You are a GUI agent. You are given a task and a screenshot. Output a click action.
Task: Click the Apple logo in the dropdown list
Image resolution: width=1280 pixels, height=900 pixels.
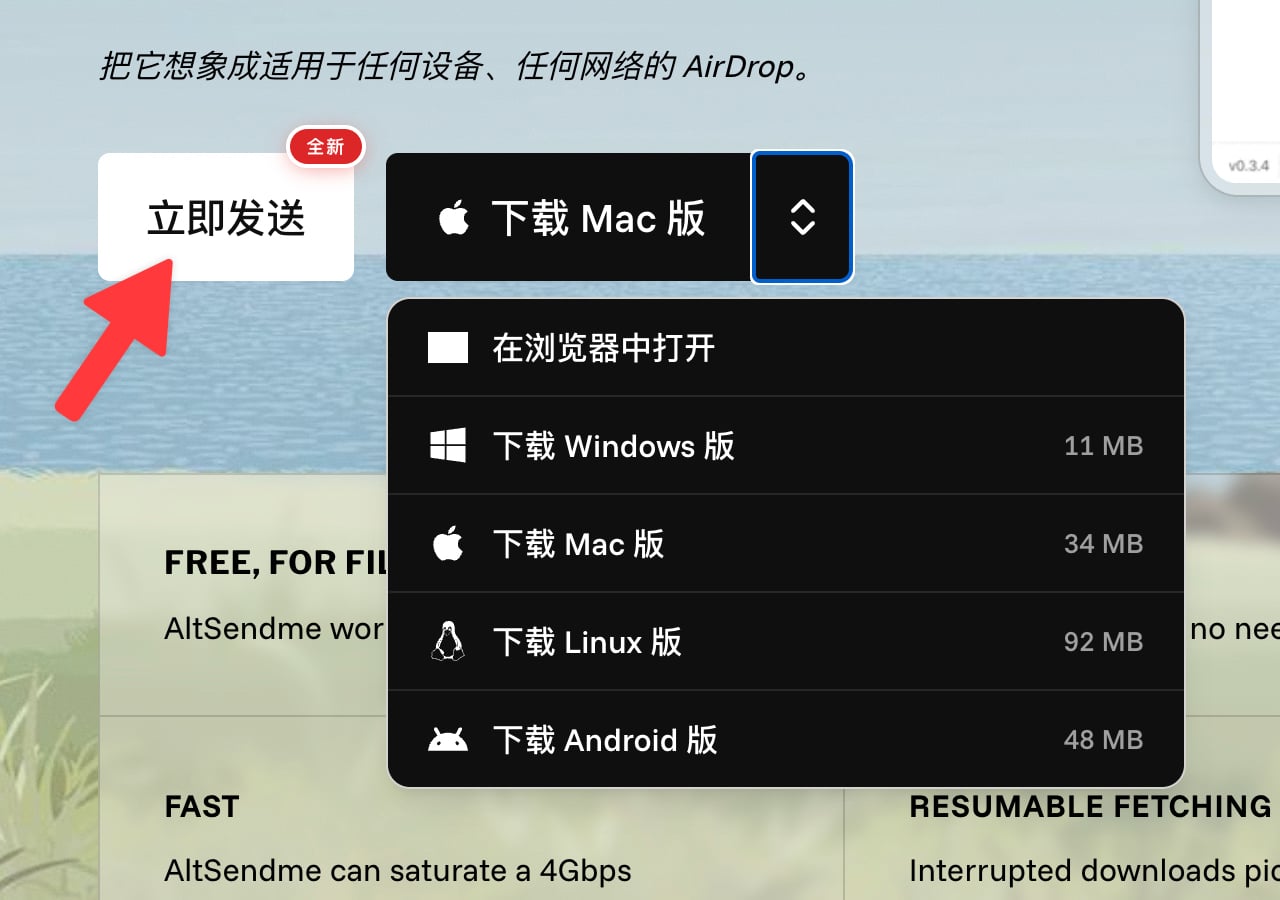pyautogui.click(x=448, y=543)
